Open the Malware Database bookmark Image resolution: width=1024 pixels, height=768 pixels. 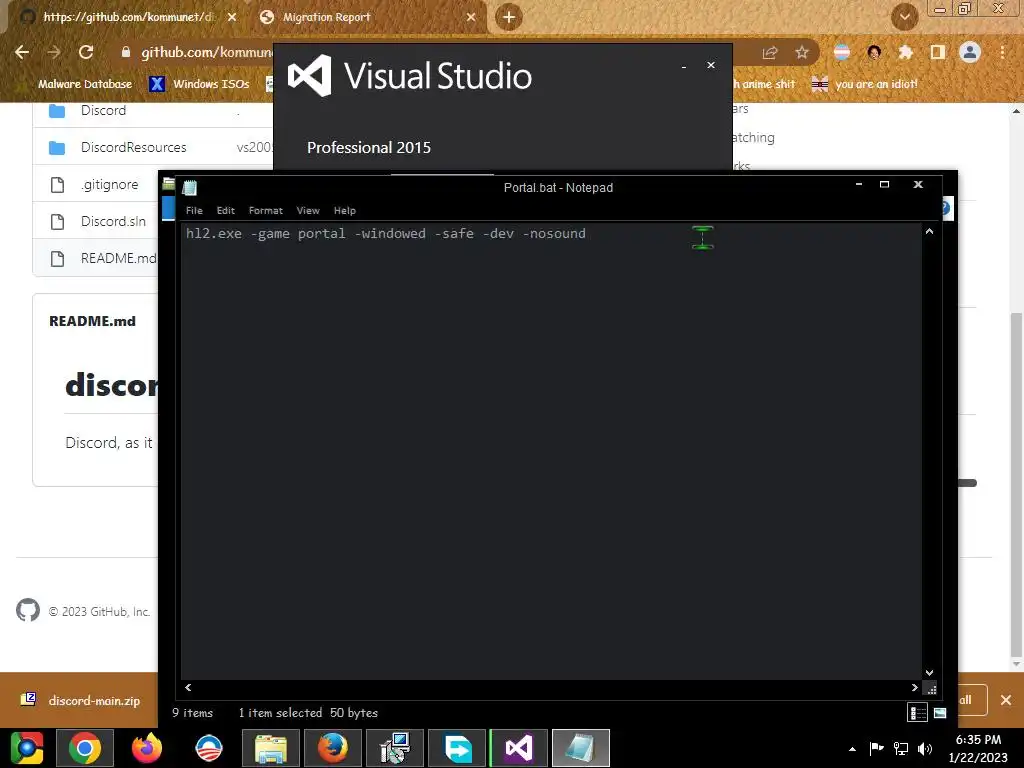tap(77, 84)
